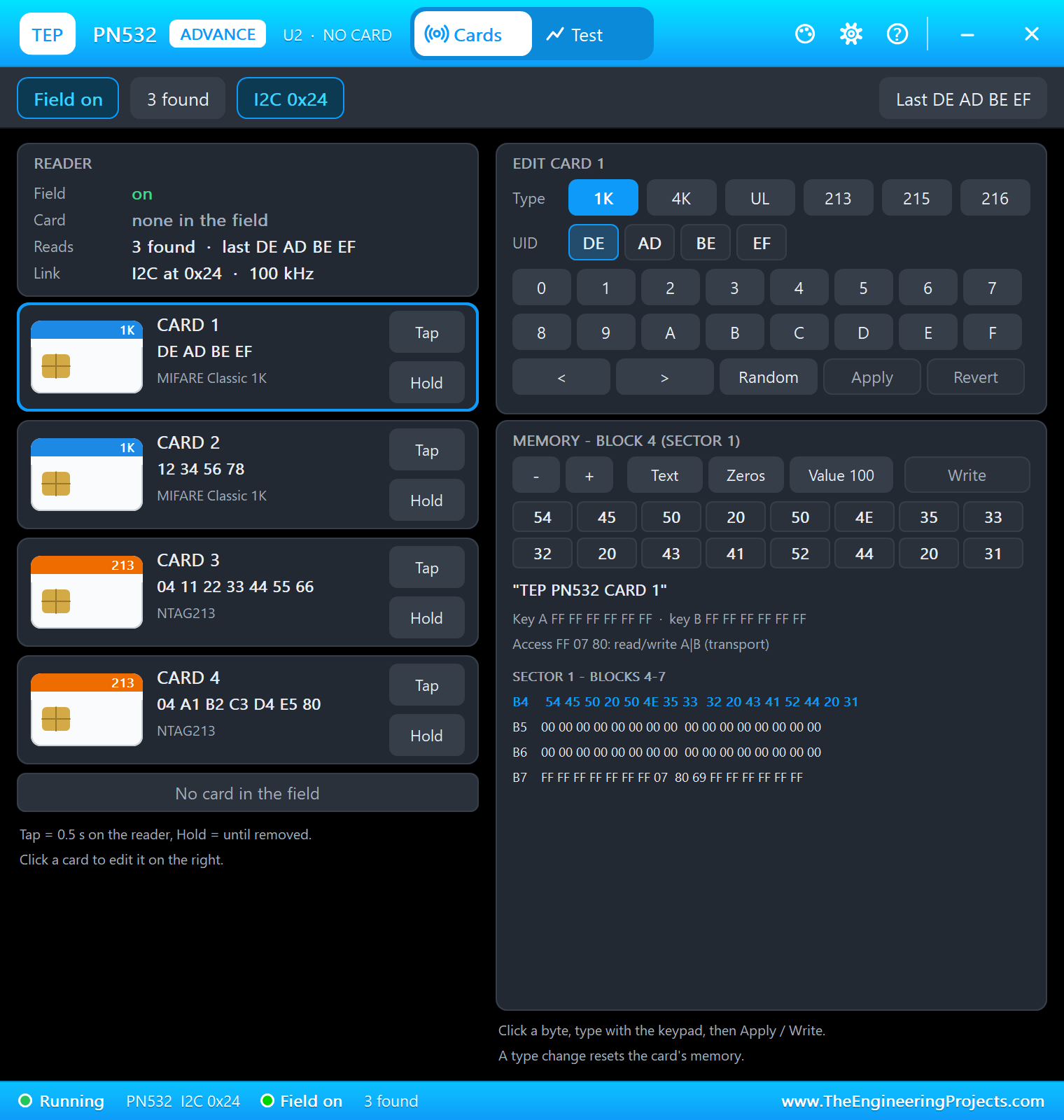This screenshot has height=1120, width=1064.
Task: Select memory byte 4E
Action: point(864,517)
